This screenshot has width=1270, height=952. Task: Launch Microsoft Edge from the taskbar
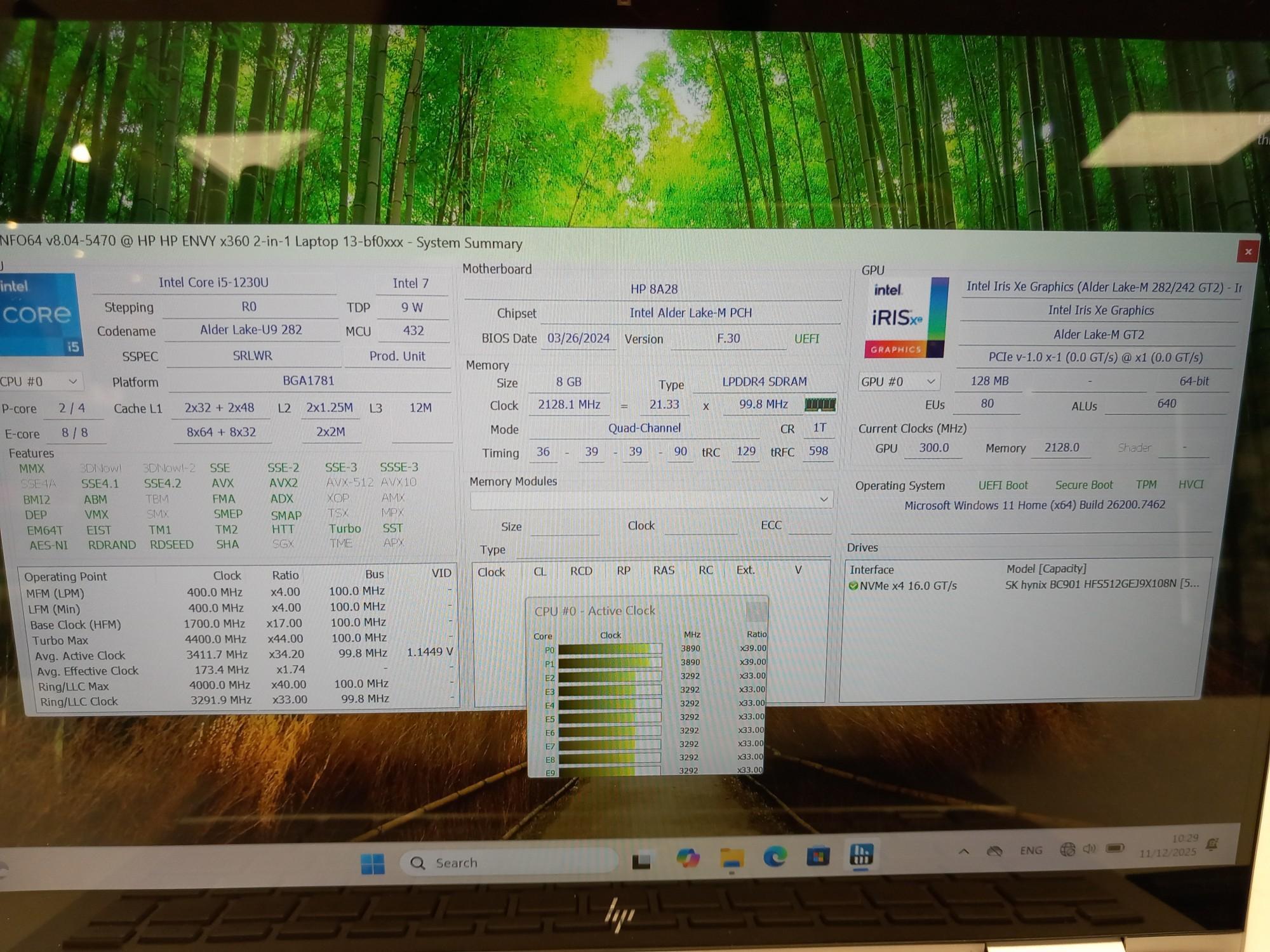[x=775, y=857]
